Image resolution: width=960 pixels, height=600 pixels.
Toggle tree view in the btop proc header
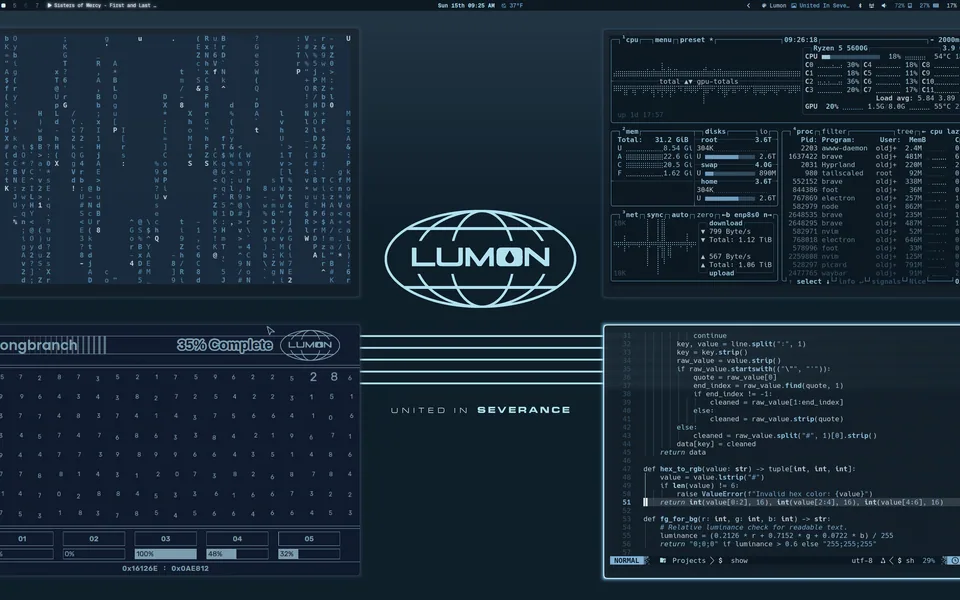905,132
